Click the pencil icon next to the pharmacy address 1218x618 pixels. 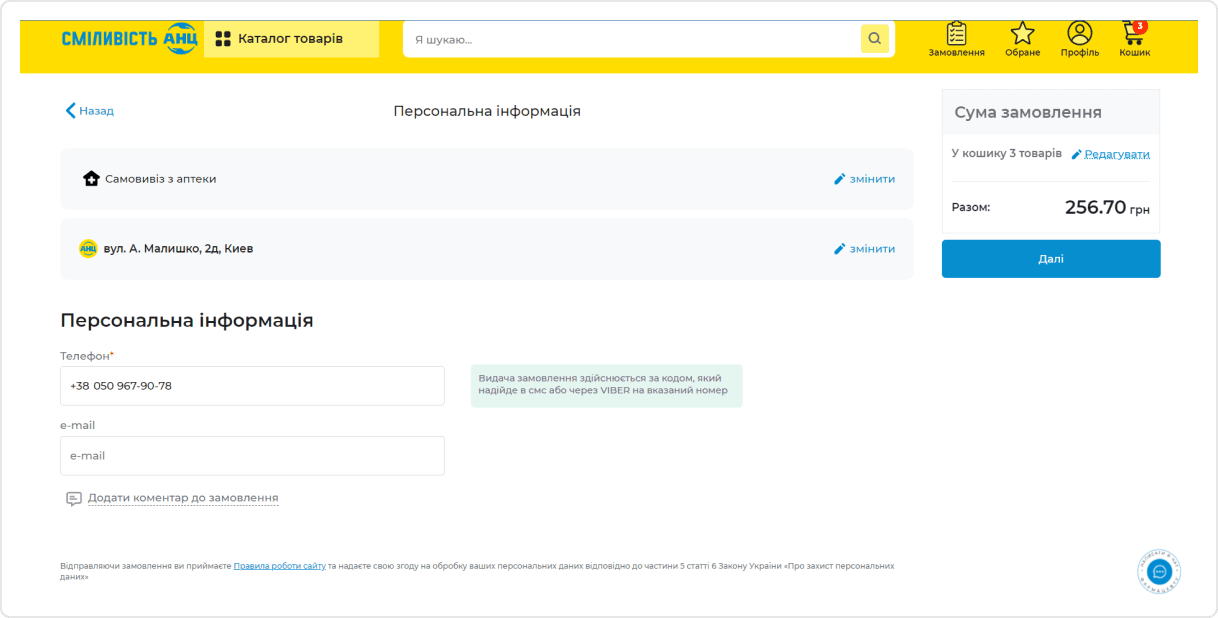[840, 248]
